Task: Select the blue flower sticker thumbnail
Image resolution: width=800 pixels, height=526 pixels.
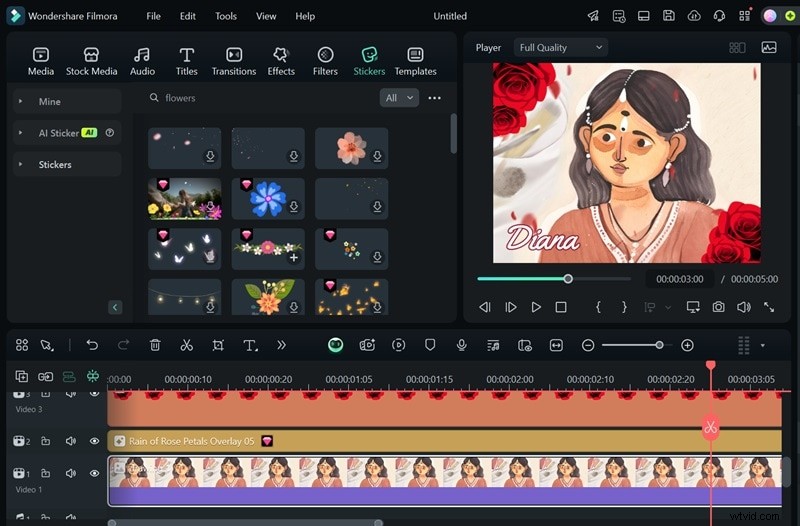Action: pos(268,198)
